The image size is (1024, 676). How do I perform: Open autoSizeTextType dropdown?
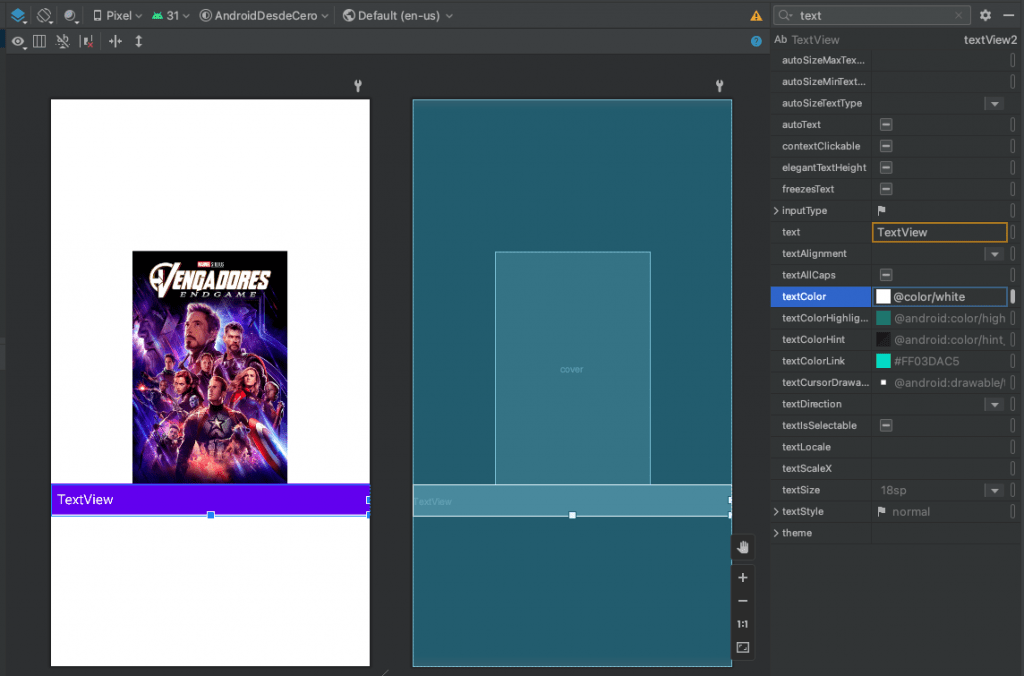click(995, 103)
